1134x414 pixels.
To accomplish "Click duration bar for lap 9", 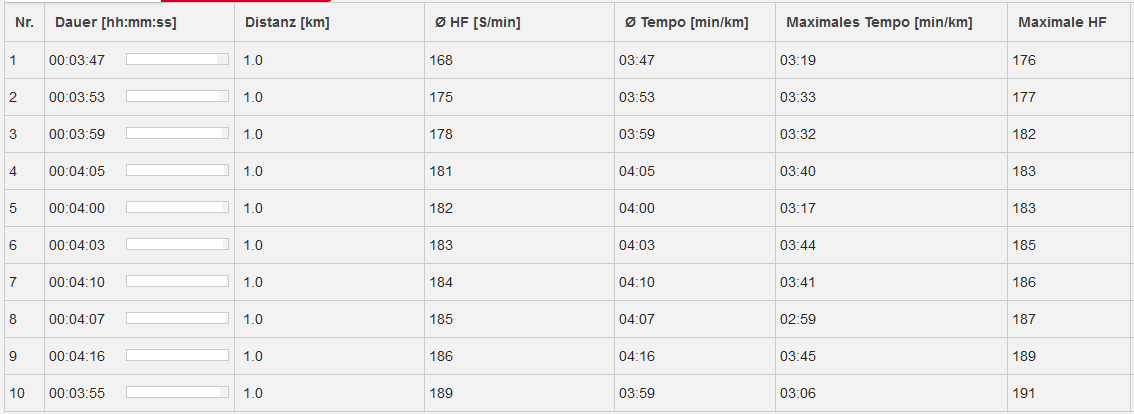I will 177,355.
